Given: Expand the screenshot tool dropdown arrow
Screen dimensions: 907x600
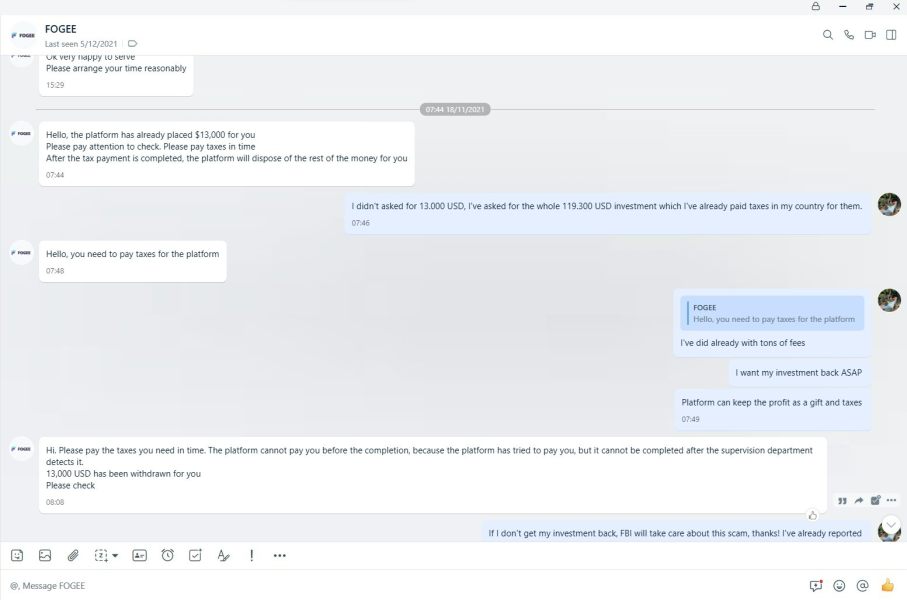Looking at the screenshot, I should (x=115, y=555).
